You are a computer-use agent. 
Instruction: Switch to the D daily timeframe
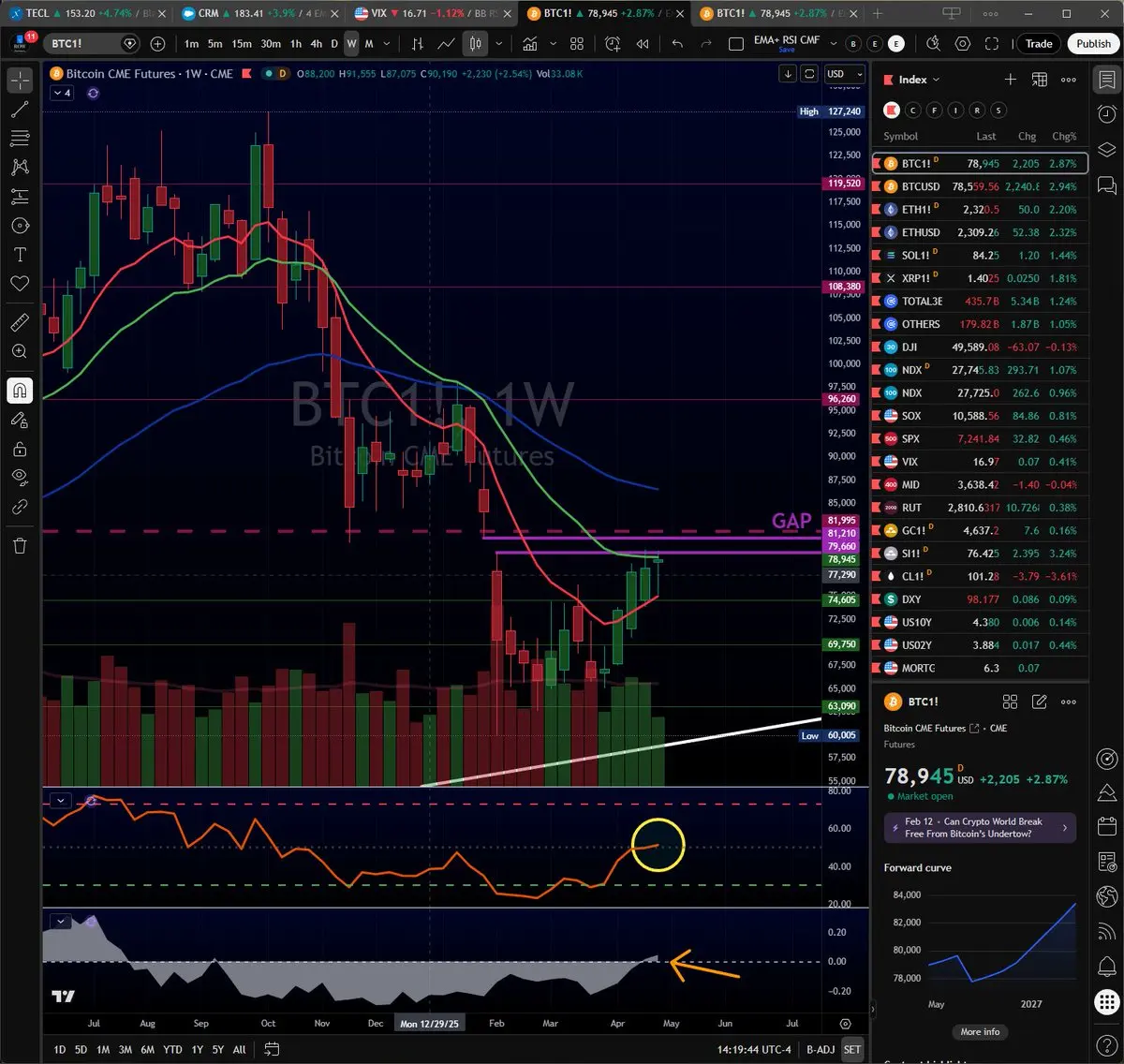[x=334, y=44]
